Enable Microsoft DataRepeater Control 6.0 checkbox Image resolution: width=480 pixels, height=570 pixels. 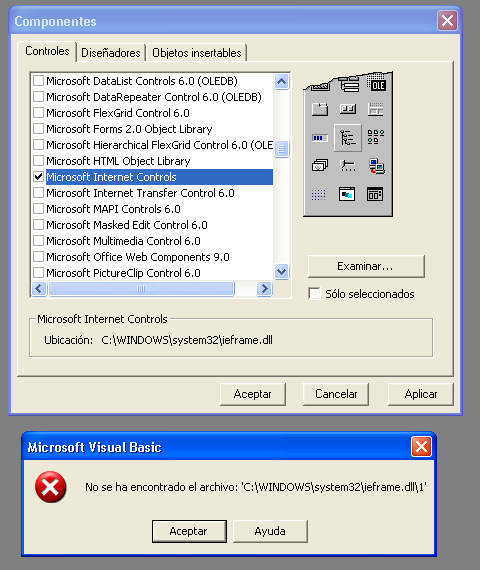38,96
